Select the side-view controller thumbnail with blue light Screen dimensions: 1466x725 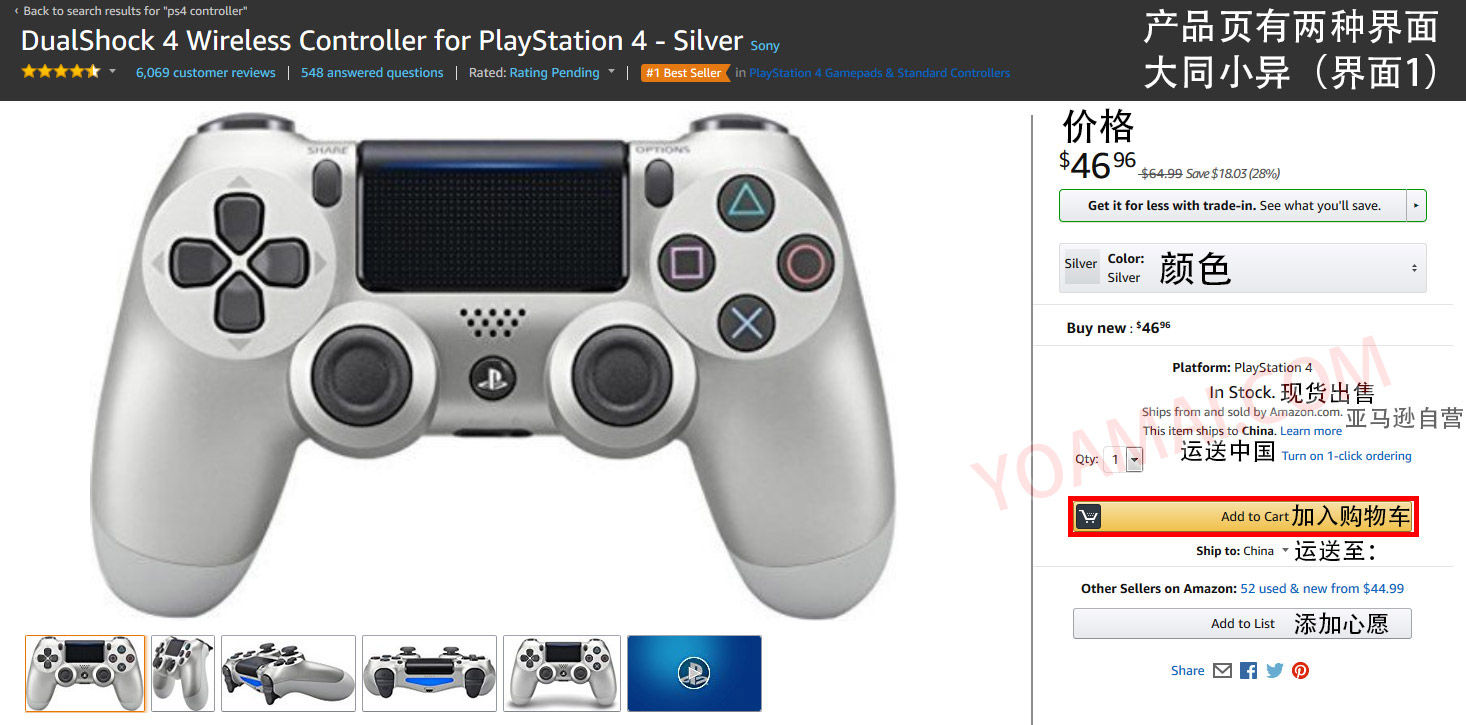pos(288,673)
